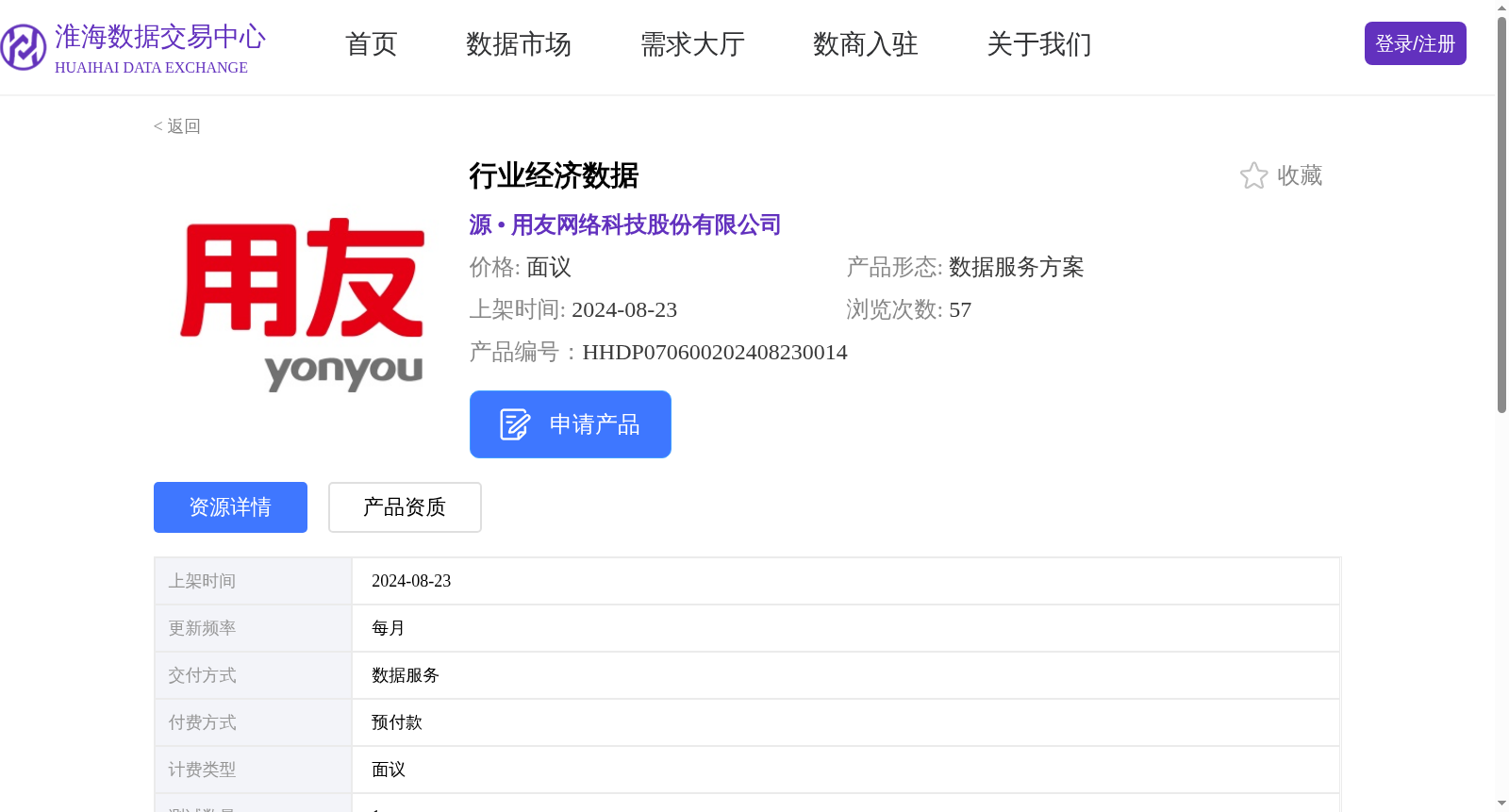Screen dimensions: 1509x812
Task: Click table cell 2024-08-23
Action: click(411, 581)
